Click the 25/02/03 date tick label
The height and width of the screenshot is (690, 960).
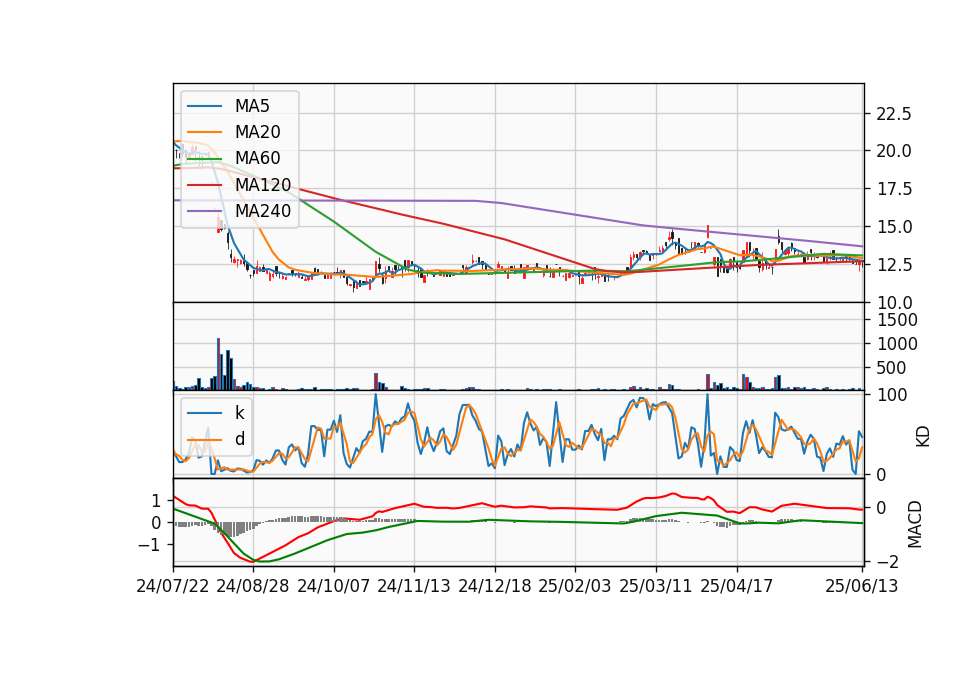[575, 586]
